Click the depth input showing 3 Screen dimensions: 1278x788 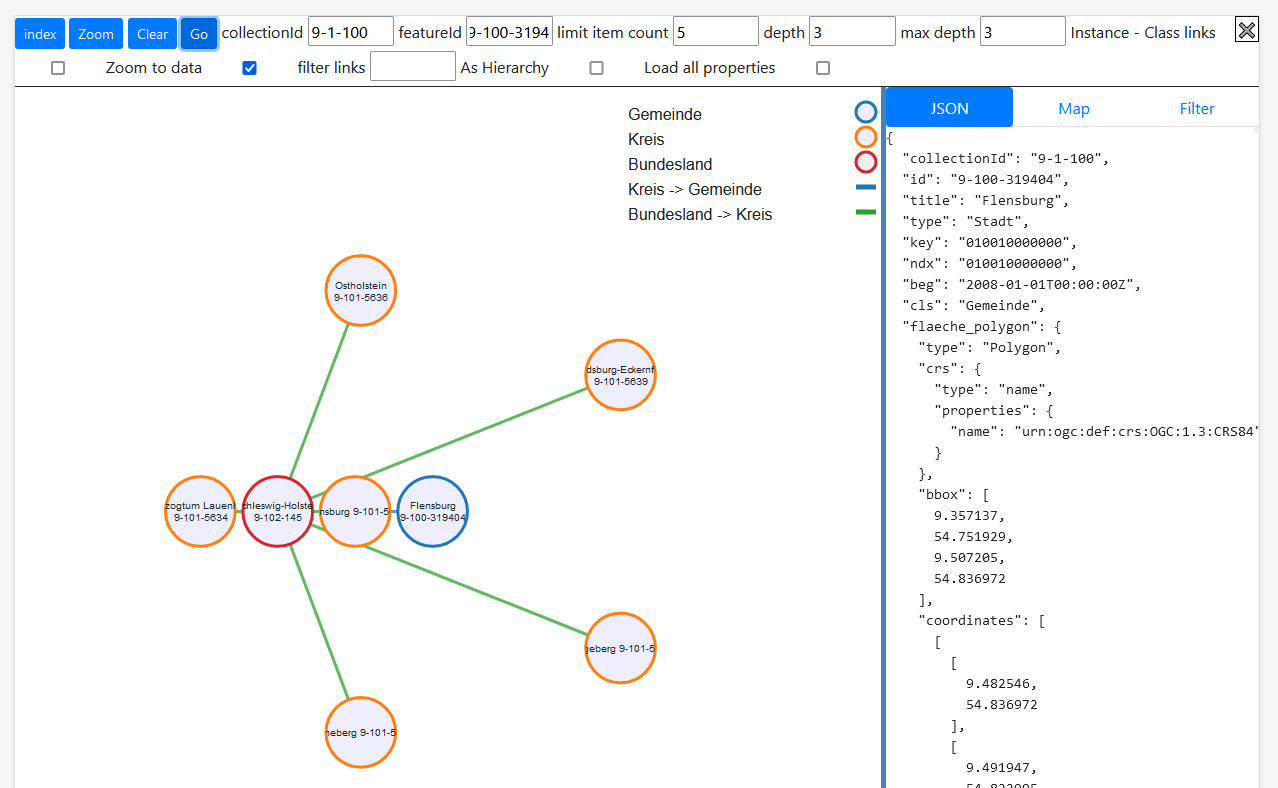click(852, 32)
